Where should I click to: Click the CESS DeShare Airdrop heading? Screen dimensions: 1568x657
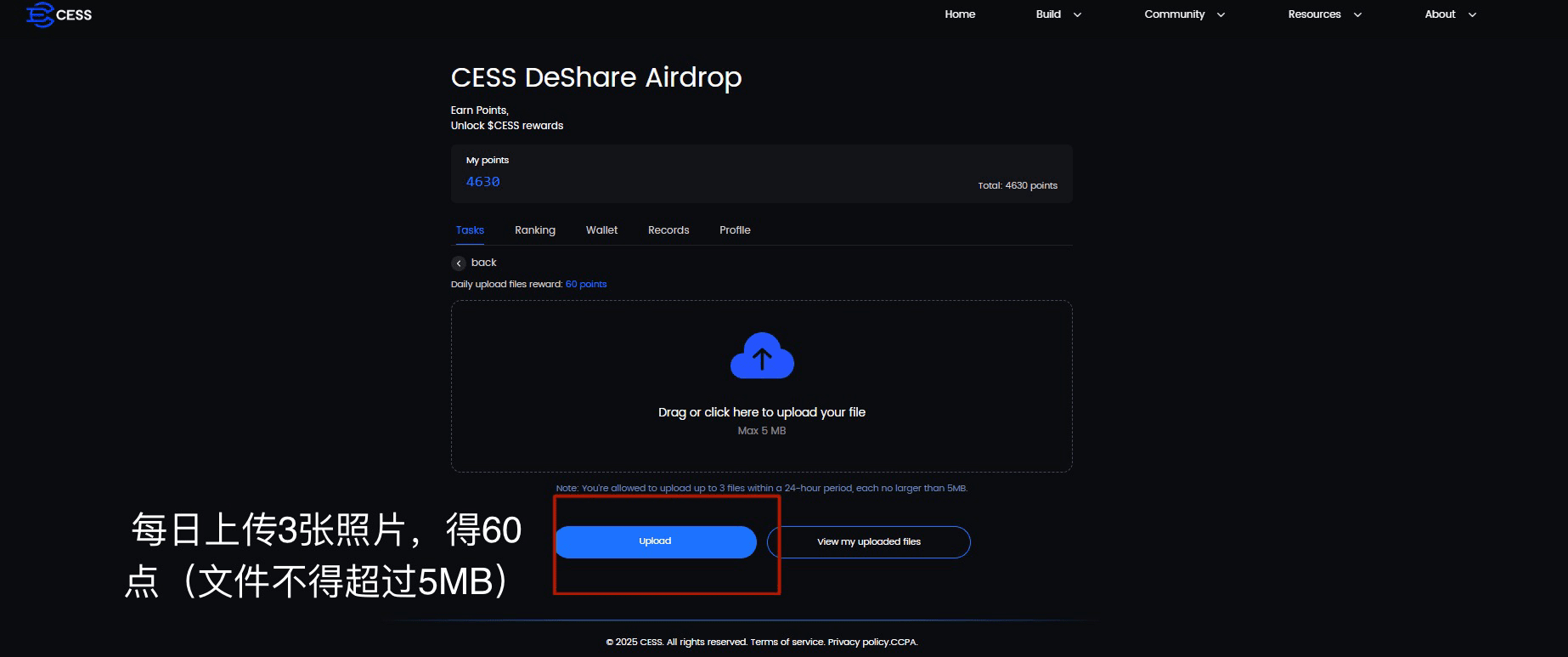pos(596,77)
